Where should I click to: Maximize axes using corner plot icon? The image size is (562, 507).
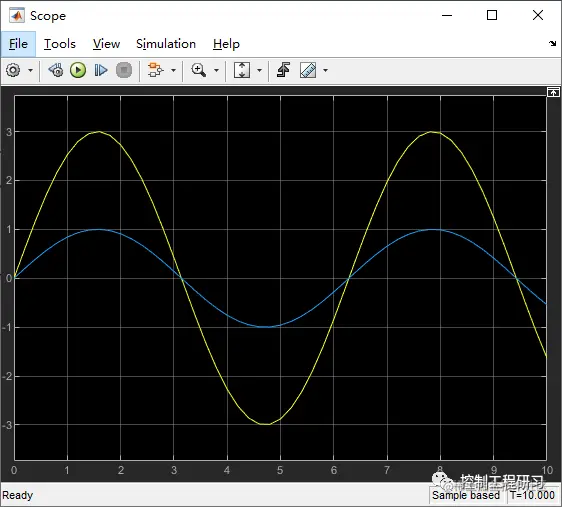[553, 92]
